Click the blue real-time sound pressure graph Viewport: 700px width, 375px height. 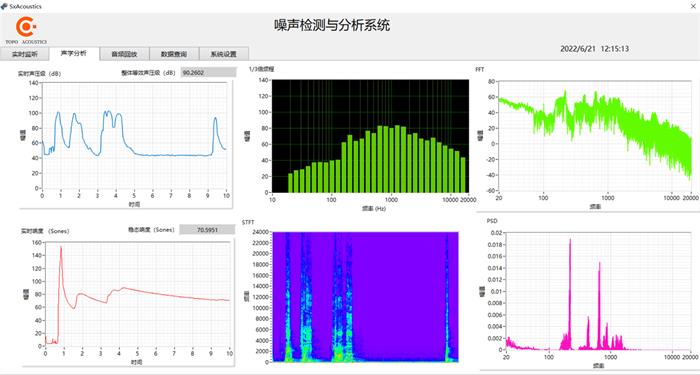tap(134, 135)
